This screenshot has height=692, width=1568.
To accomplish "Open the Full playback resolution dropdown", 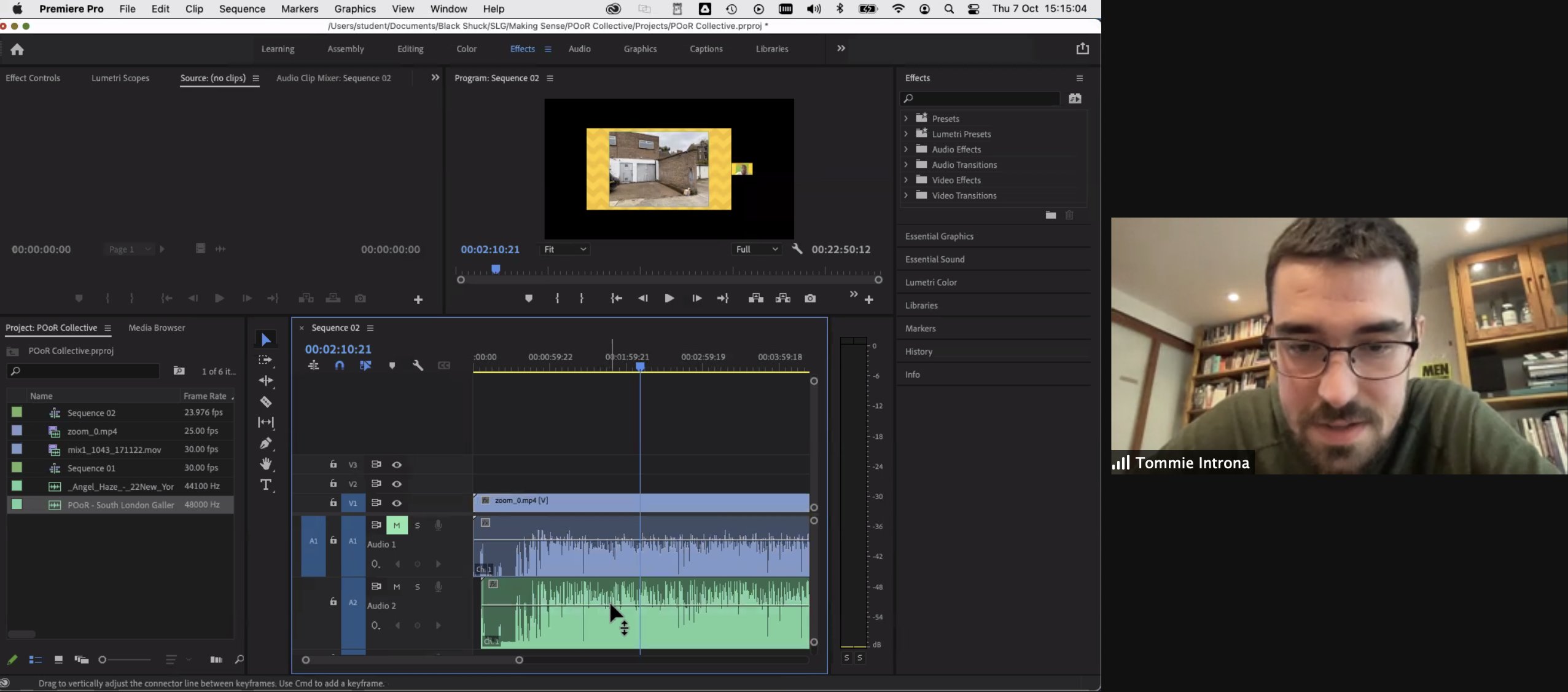I will [757, 249].
